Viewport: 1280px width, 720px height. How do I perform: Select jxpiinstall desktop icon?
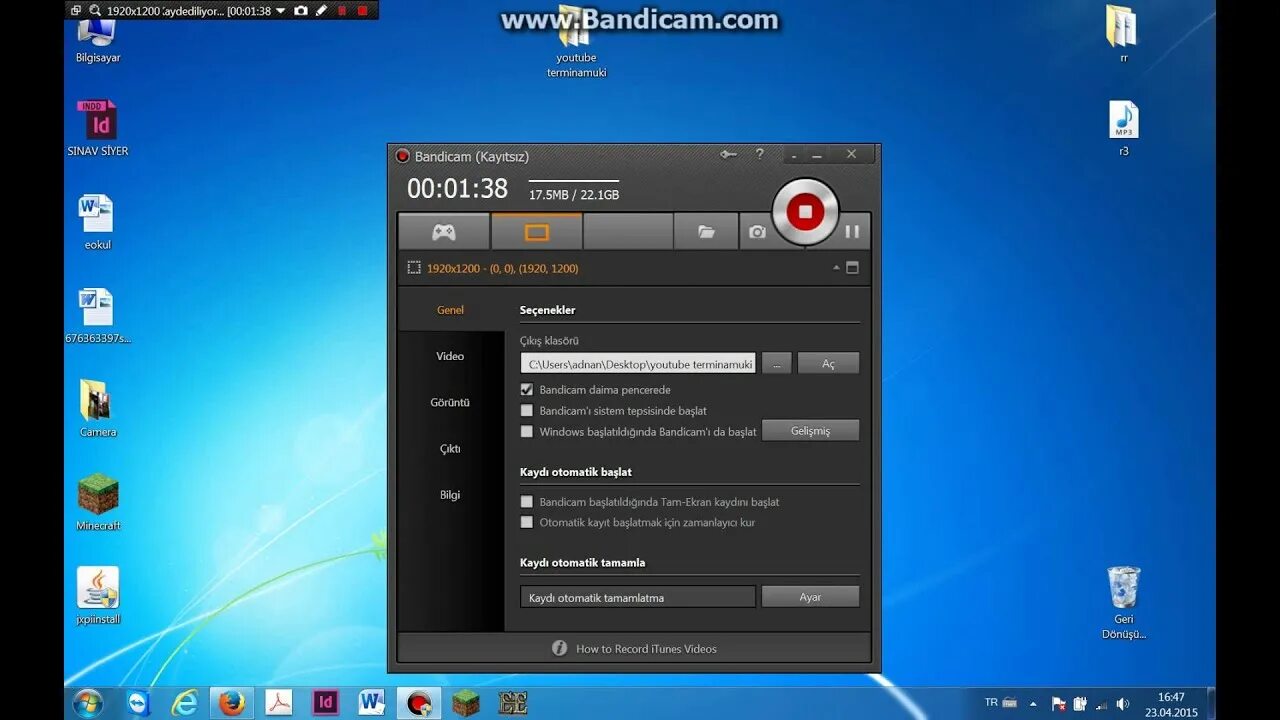98,596
